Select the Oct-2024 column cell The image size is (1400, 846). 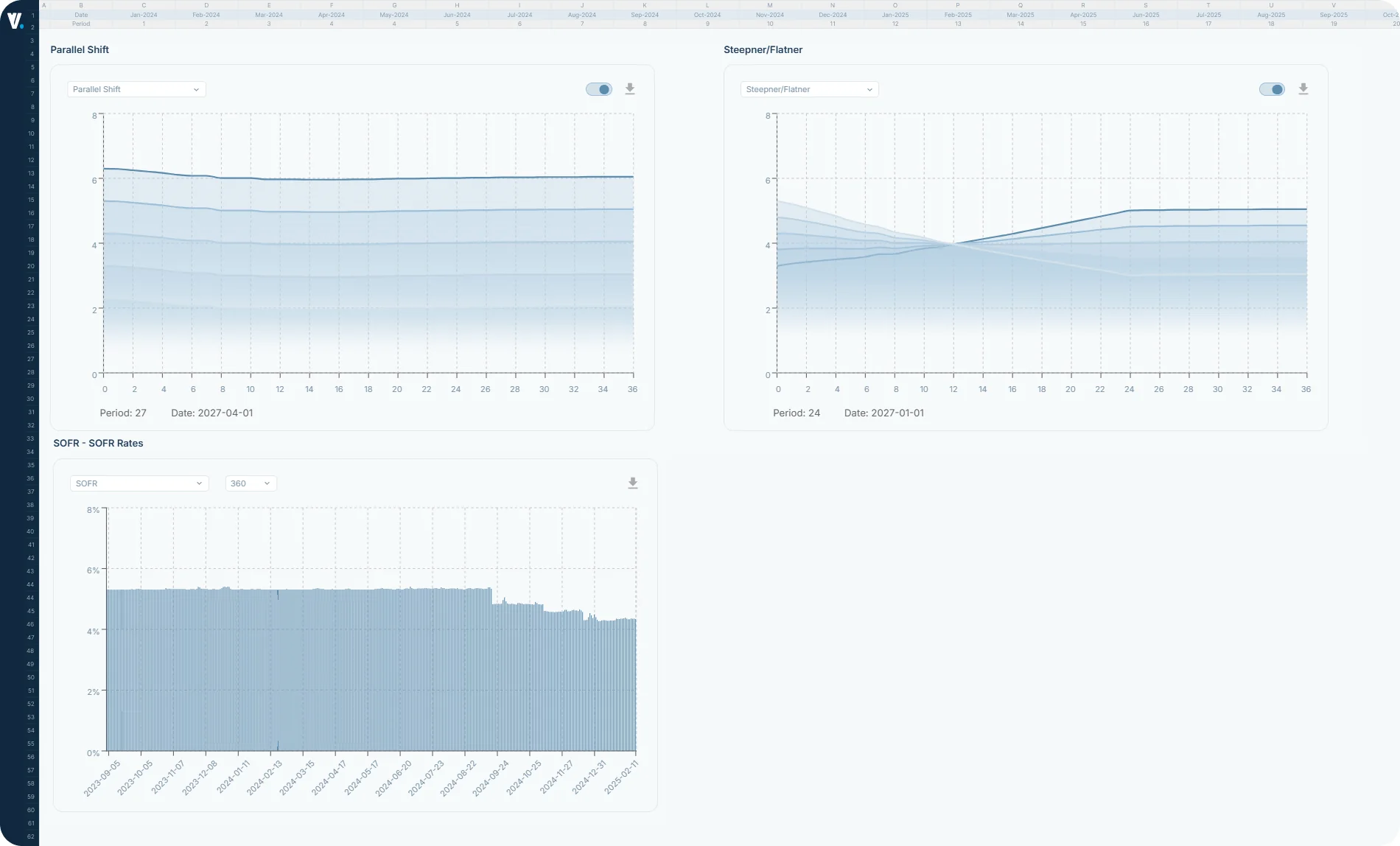tap(707, 14)
